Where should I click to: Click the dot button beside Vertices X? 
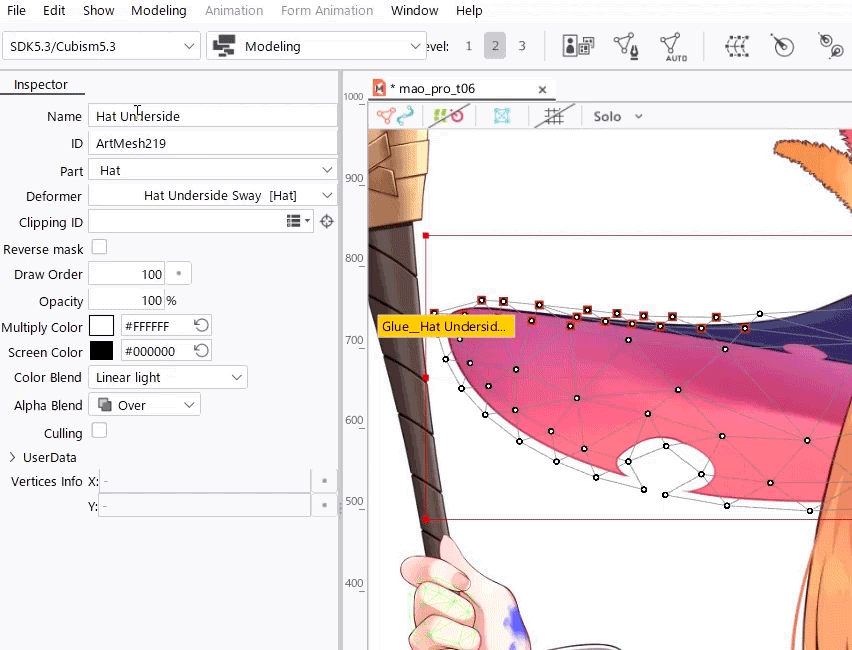click(x=324, y=481)
